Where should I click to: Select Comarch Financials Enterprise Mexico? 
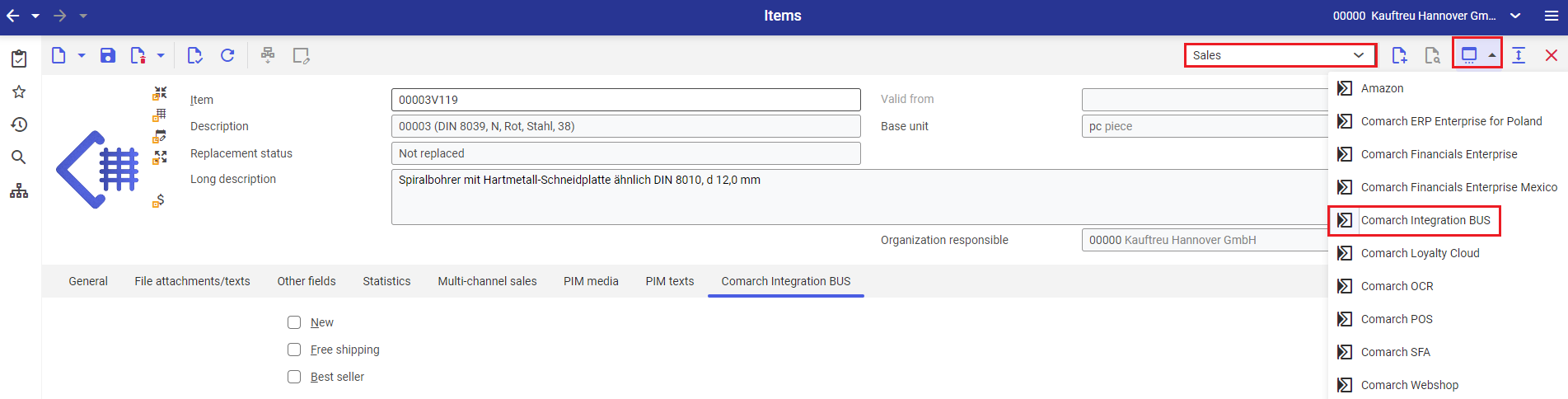coord(1448,187)
